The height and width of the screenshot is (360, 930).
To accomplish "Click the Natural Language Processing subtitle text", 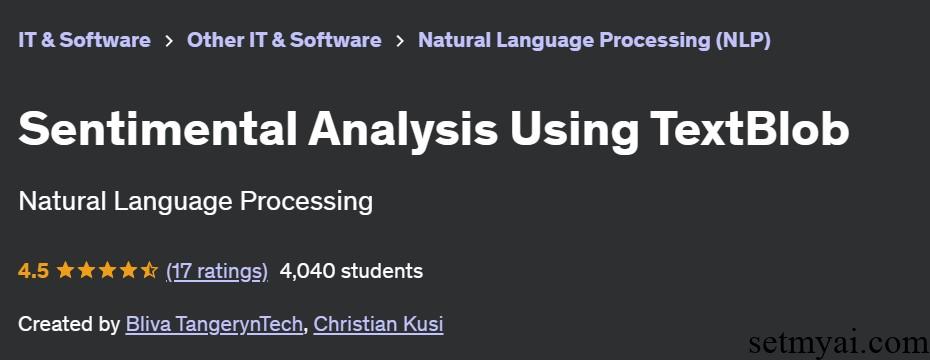I will click(x=196, y=202).
